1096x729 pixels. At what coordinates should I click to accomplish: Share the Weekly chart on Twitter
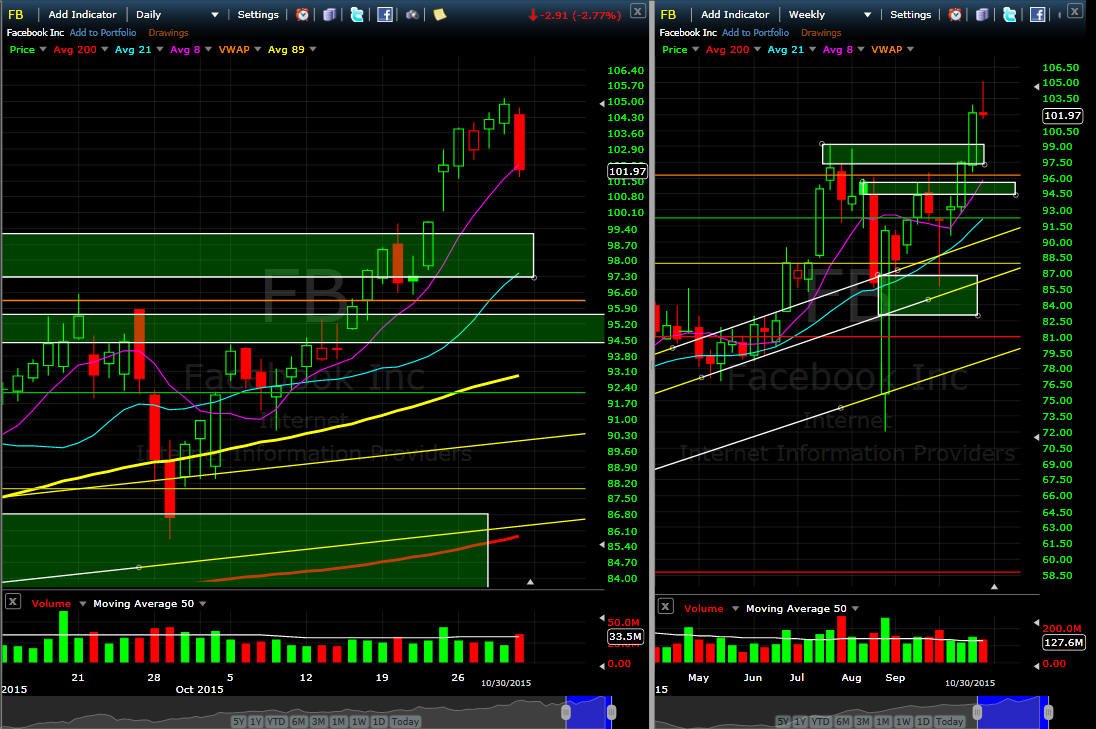(1009, 14)
